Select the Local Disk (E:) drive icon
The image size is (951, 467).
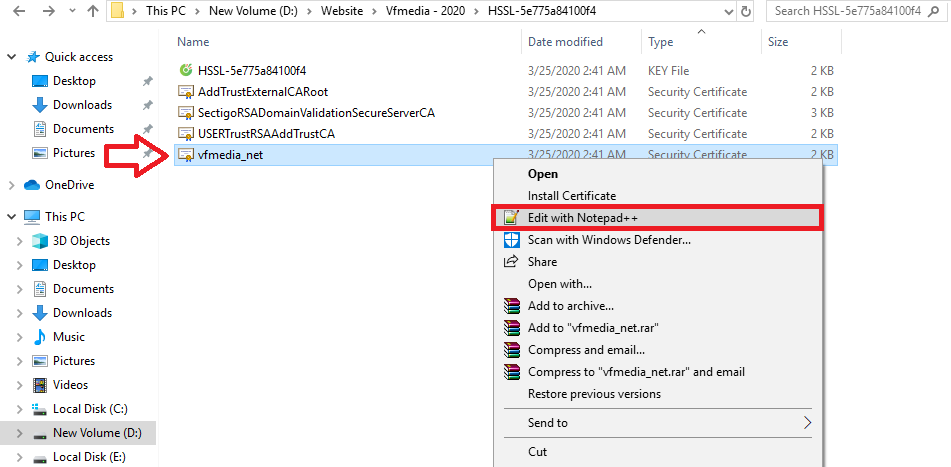(x=39, y=457)
